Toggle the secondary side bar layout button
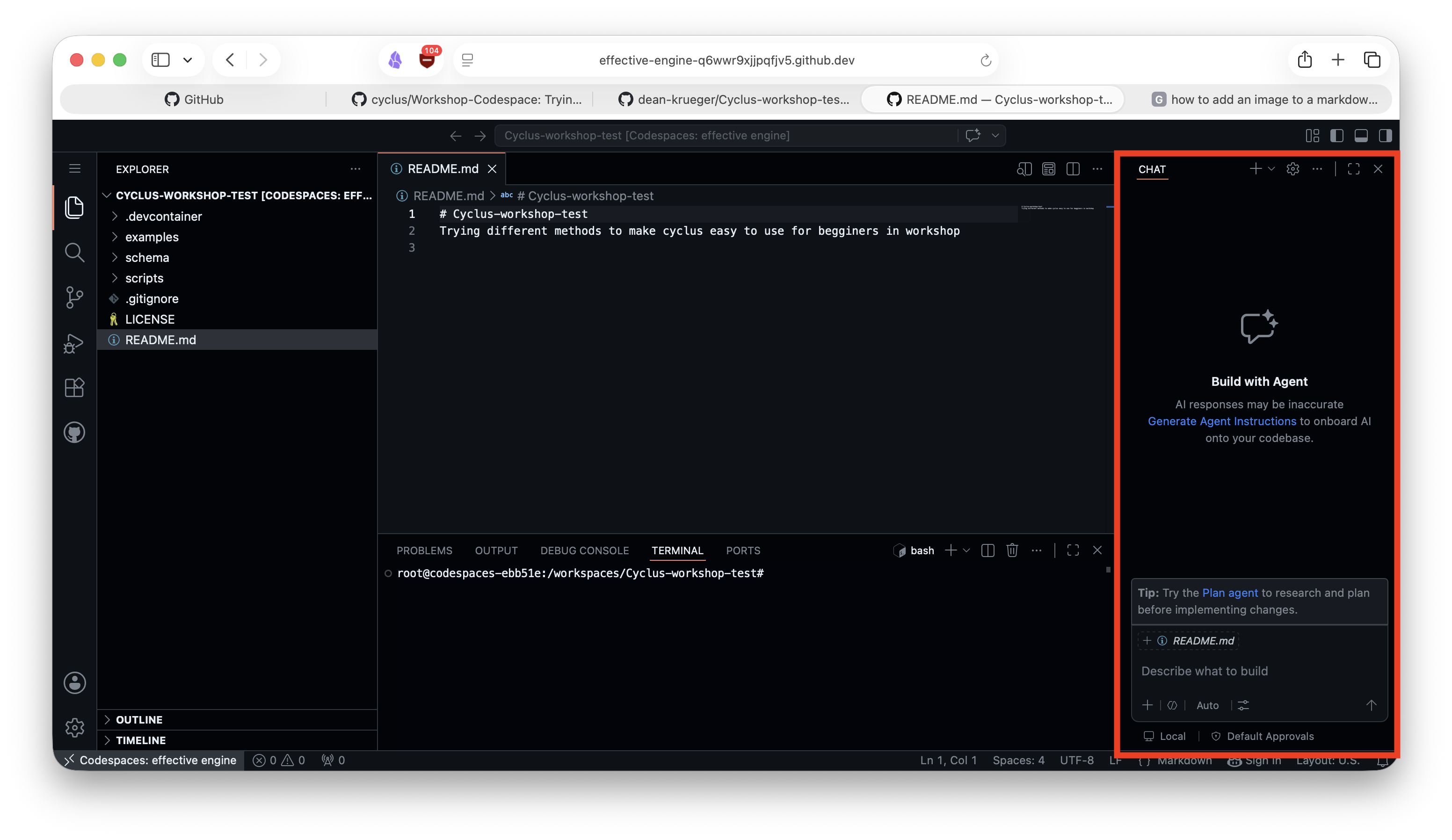The width and height of the screenshot is (1452, 840). click(x=1385, y=135)
